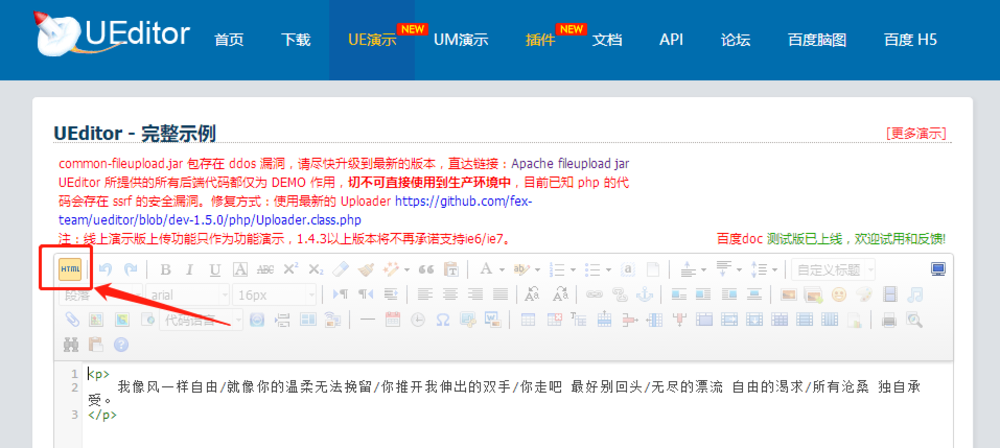Redo the last edit

click(x=130, y=269)
